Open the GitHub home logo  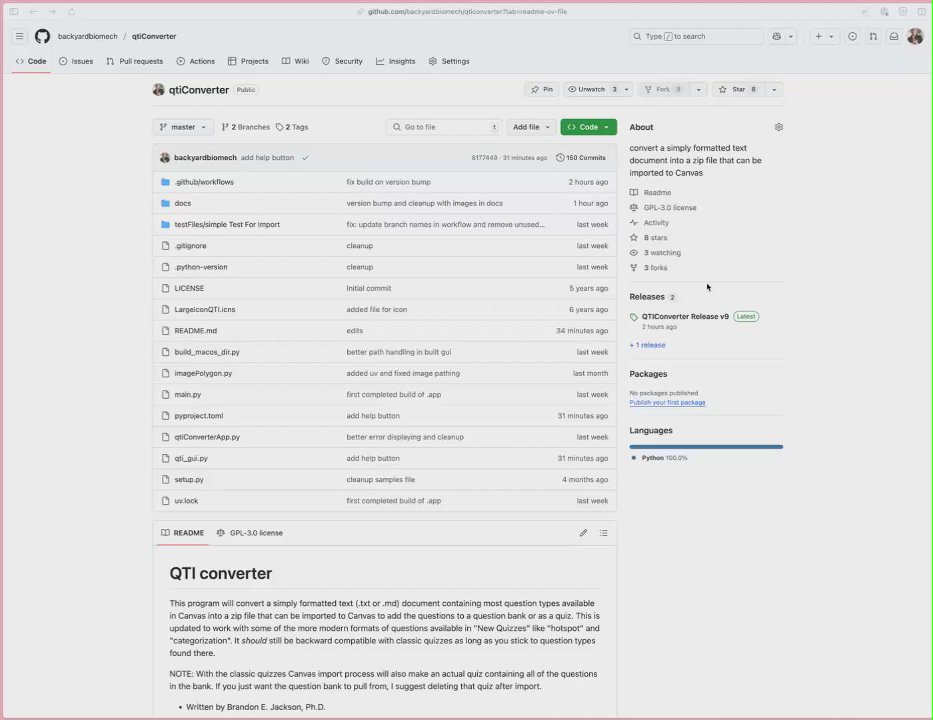click(x=42, y=36)
